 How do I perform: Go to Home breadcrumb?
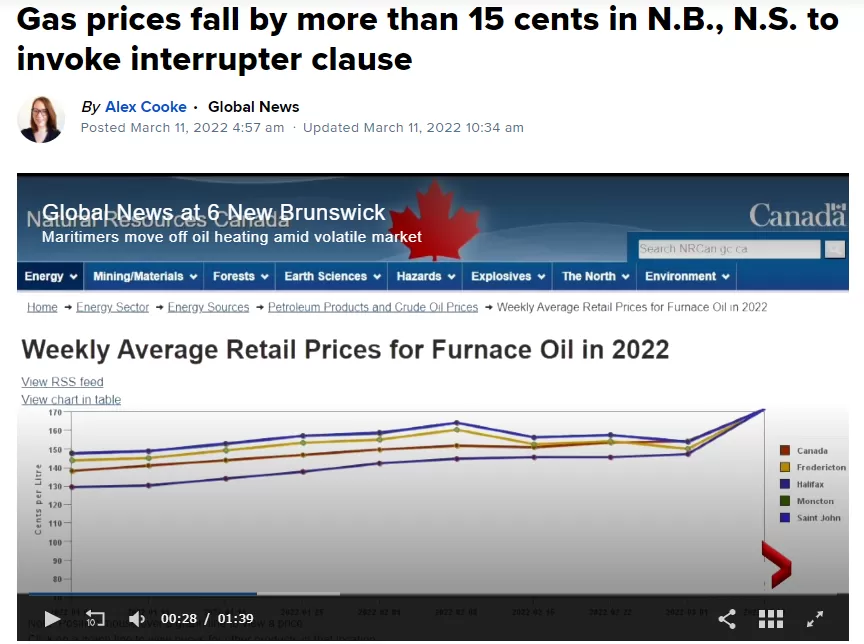tap(42, 307)
